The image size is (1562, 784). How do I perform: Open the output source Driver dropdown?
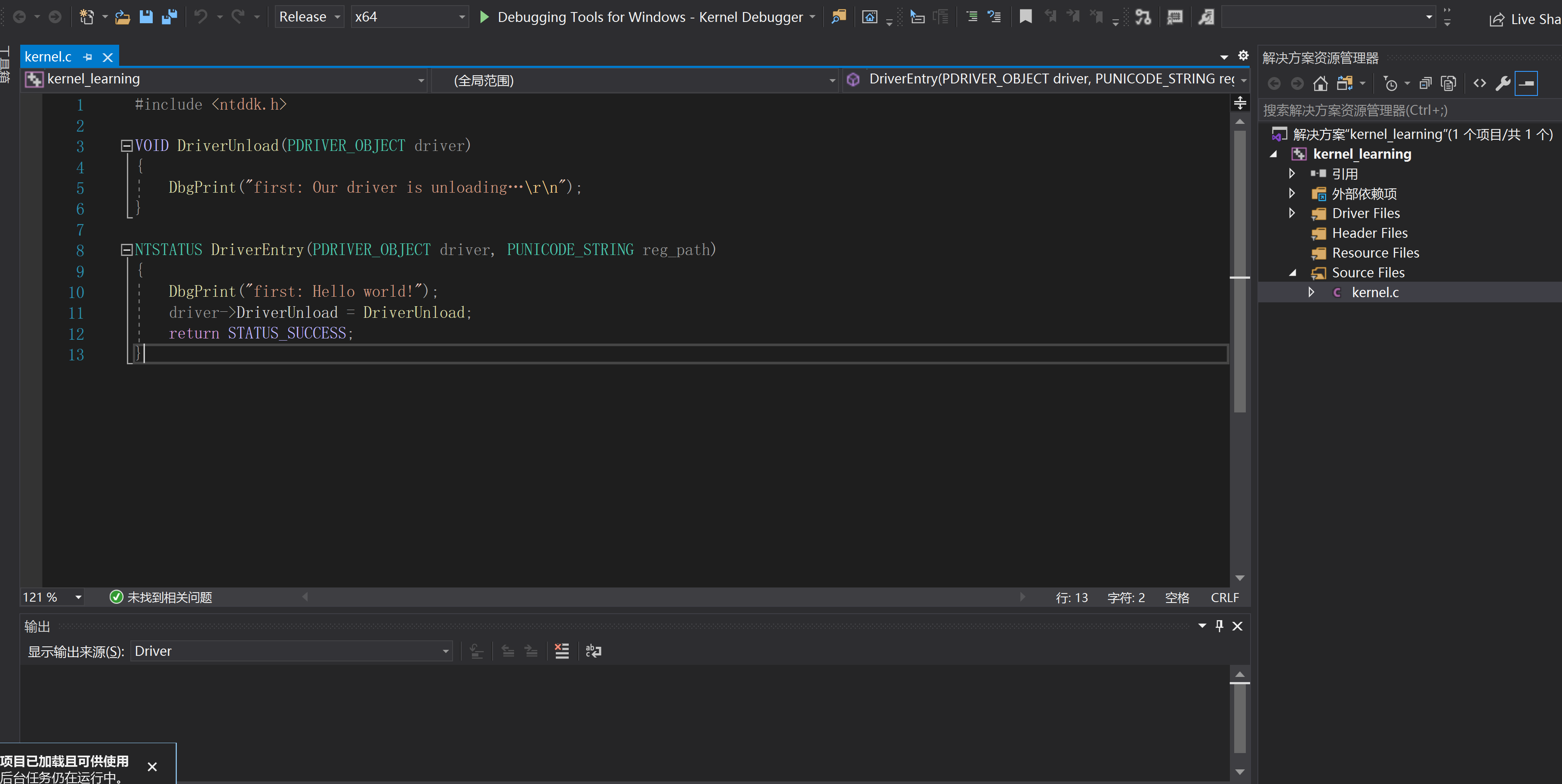292,651
